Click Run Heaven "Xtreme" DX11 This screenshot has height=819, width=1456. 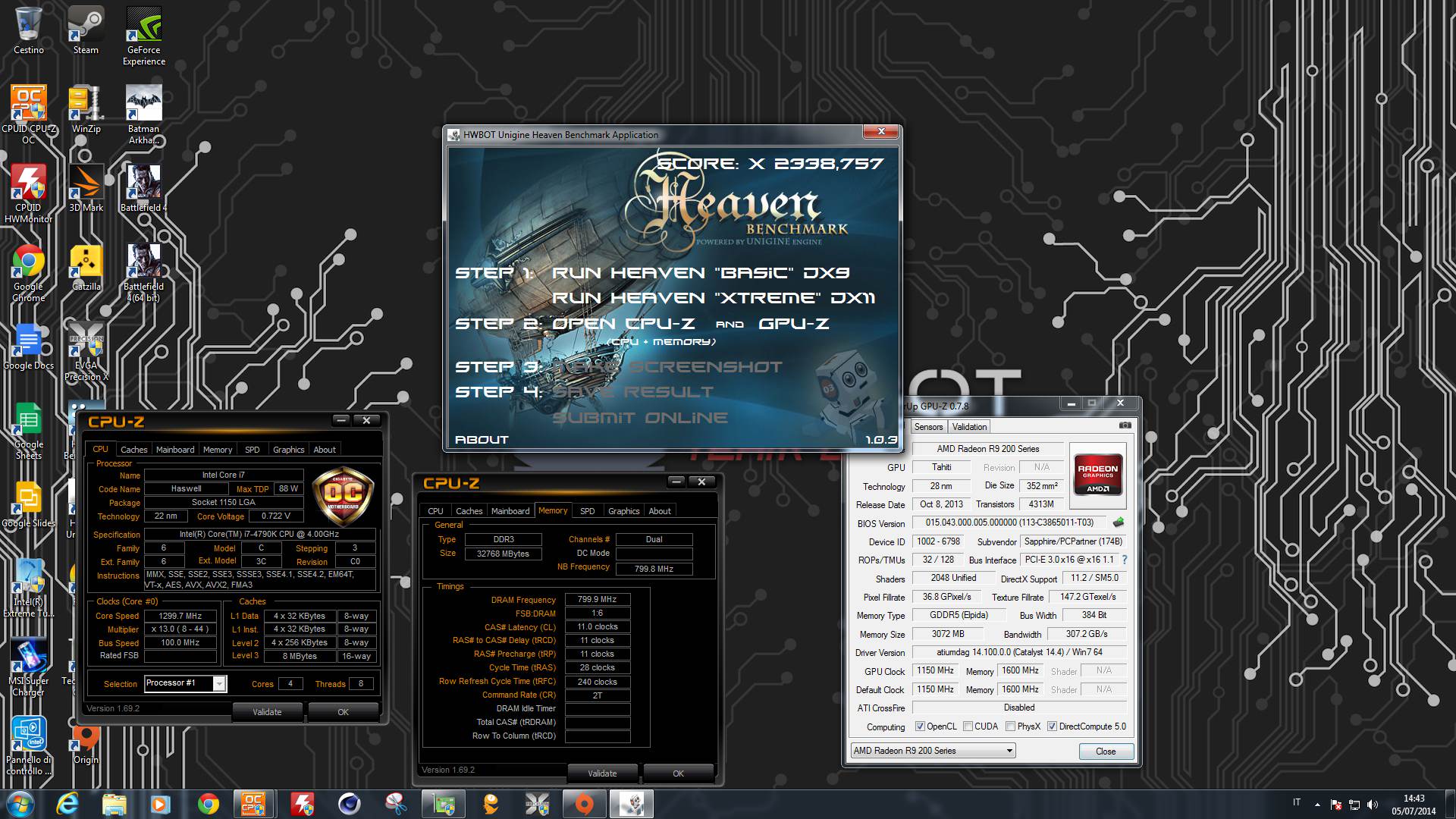pyautogui.click(x=714, y=298)
